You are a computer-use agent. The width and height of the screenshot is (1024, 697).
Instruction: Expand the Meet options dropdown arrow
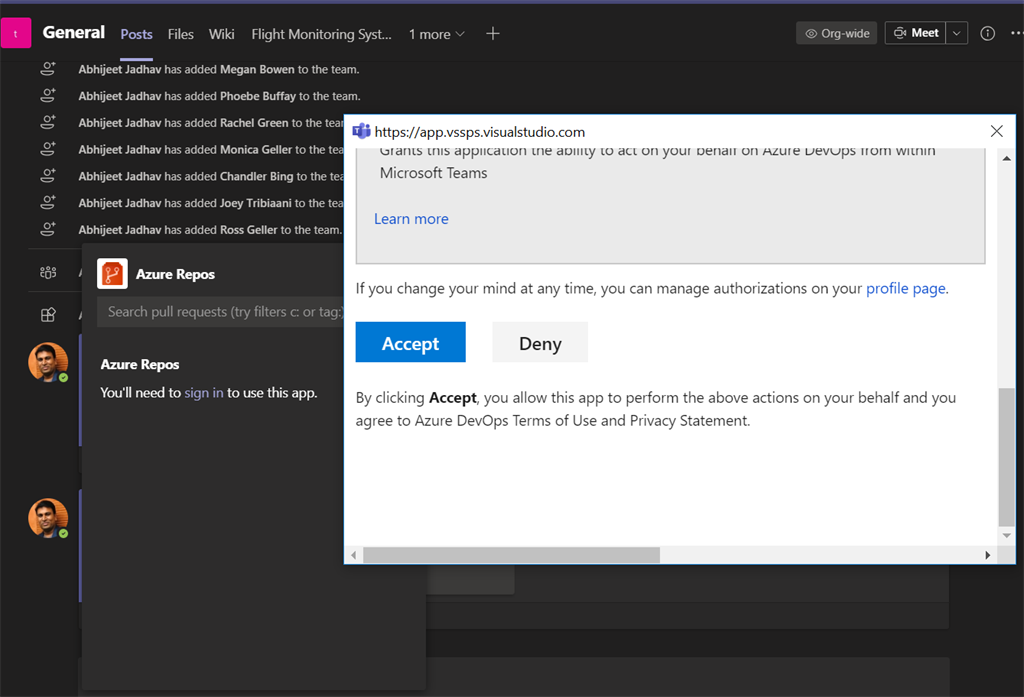coord(957,33)
